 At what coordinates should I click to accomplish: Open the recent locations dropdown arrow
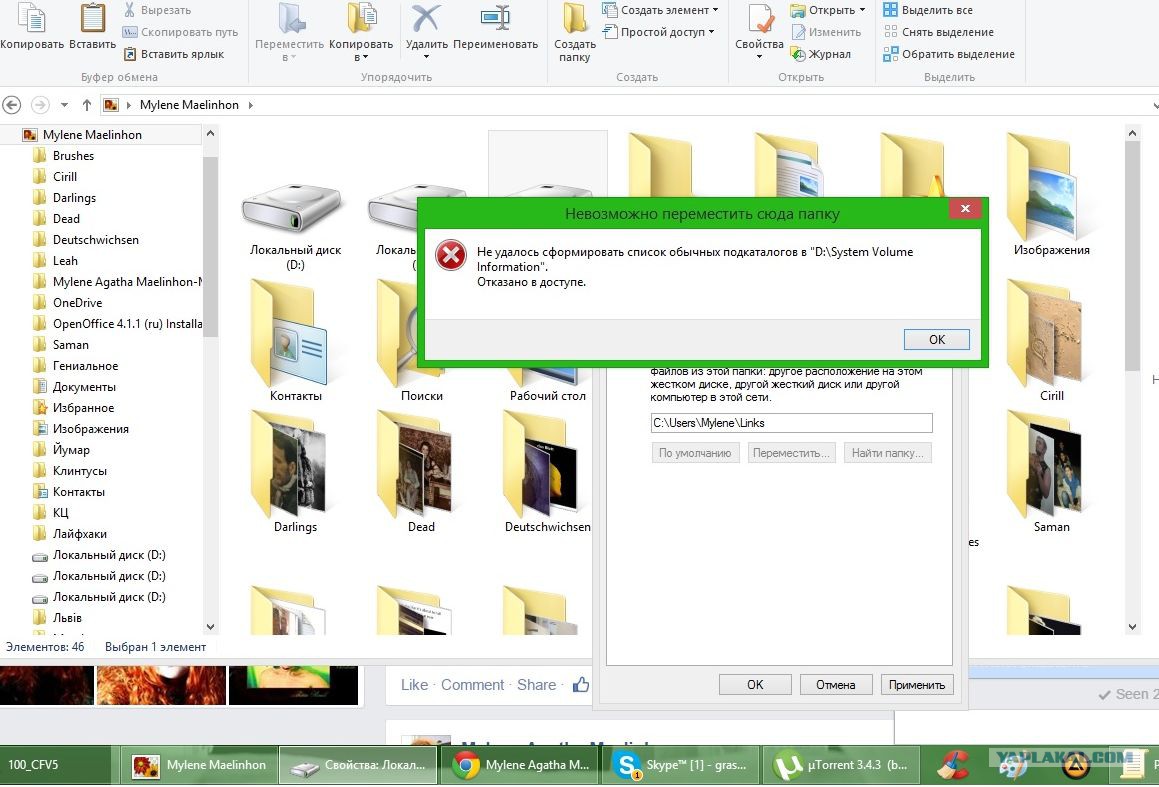(65, 105)
